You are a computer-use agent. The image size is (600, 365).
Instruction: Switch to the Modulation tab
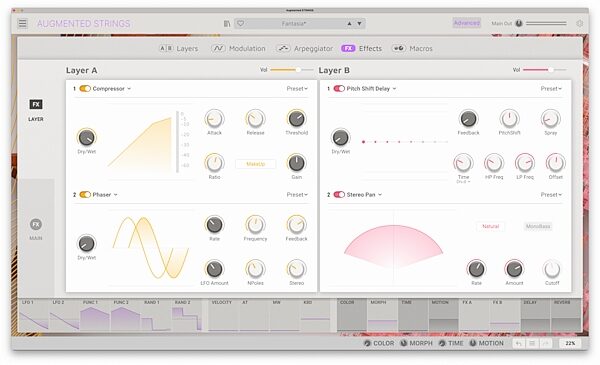pyautogui.click(x=238, y=49)
